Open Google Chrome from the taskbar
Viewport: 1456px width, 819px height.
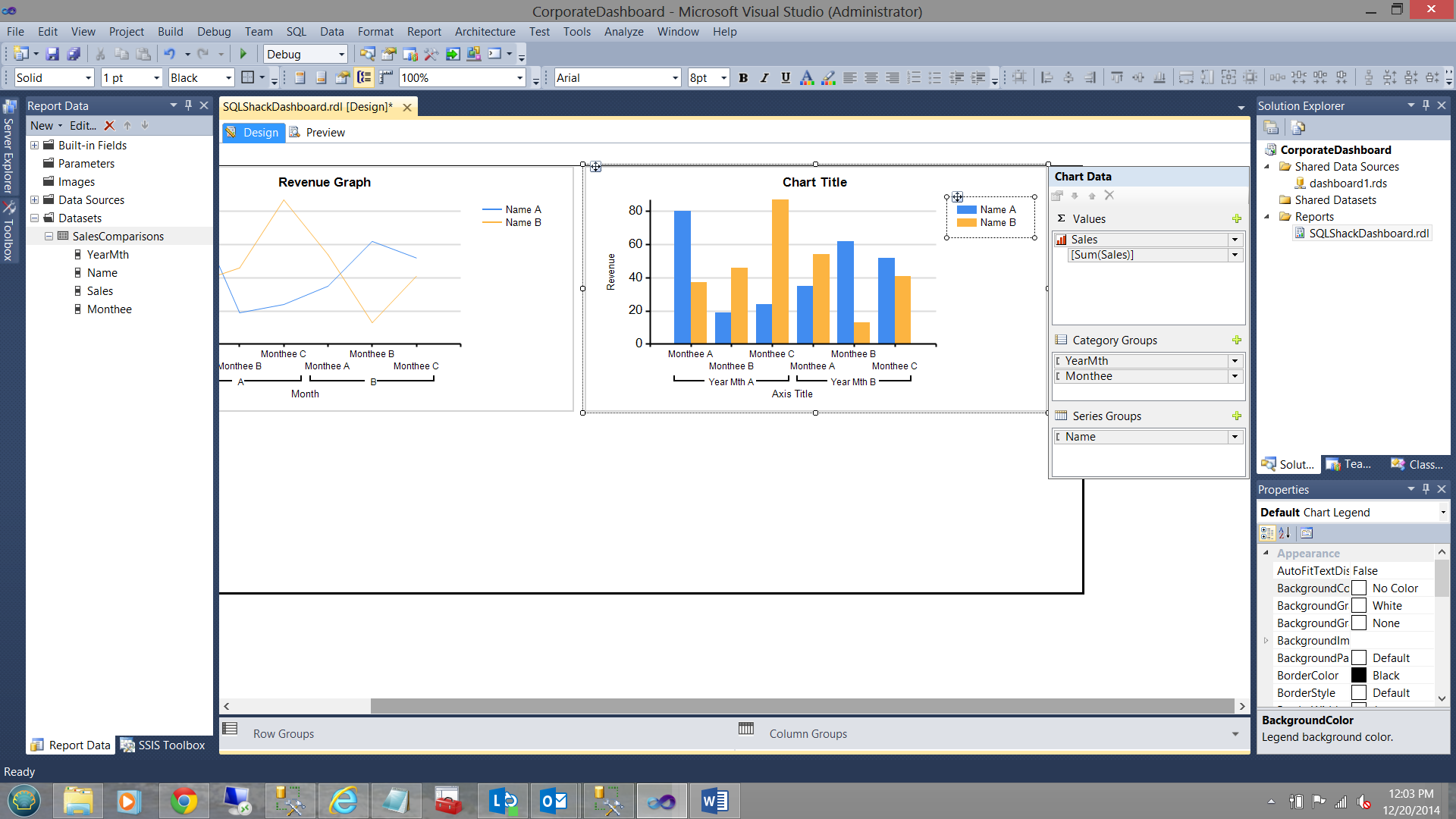click(184, 801)
